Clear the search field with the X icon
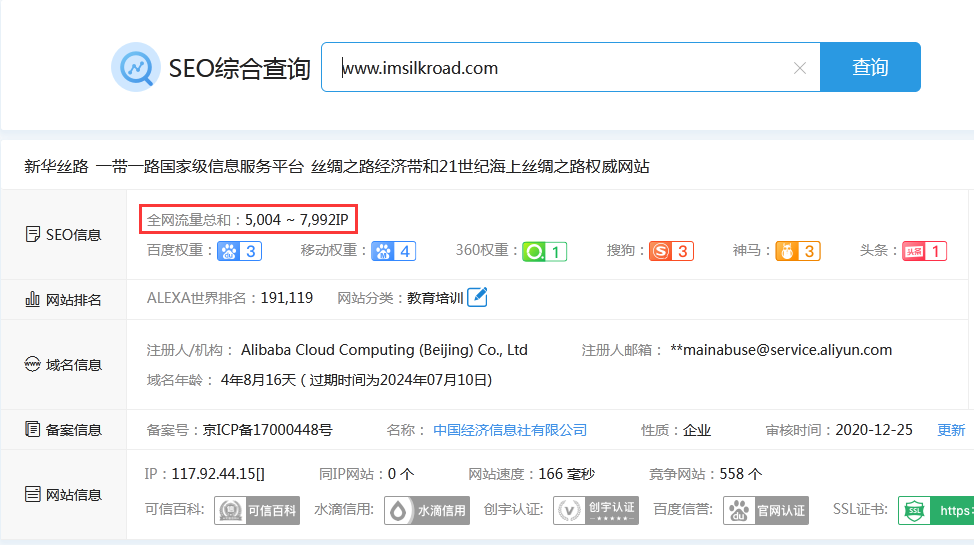The width and height of the screenshot is (974, 545). click(x=799, y=68)
